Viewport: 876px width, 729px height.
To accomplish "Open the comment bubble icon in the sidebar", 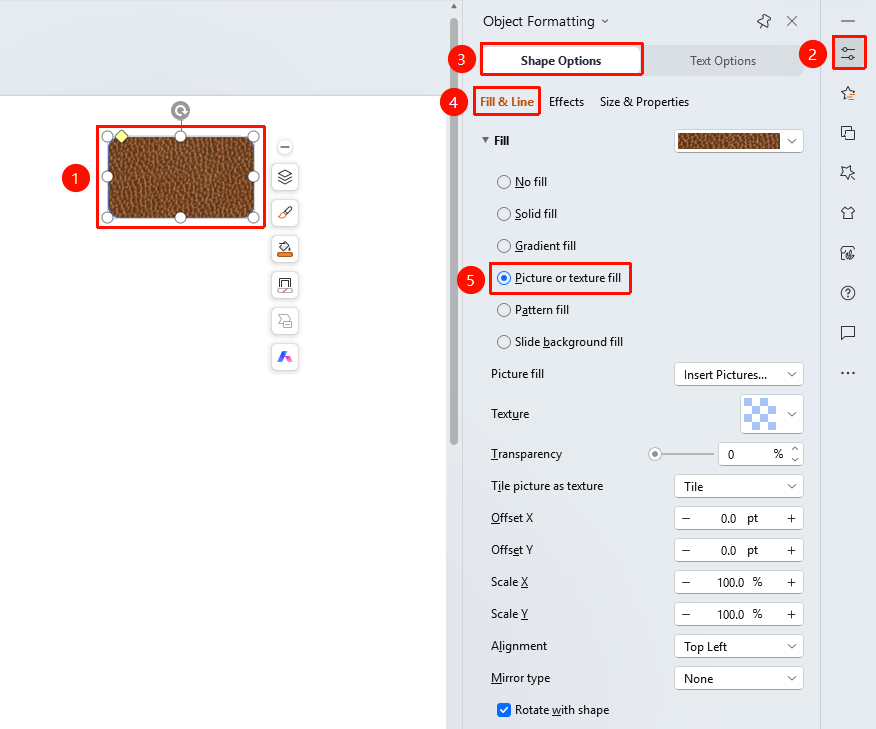I will [848, 333].
